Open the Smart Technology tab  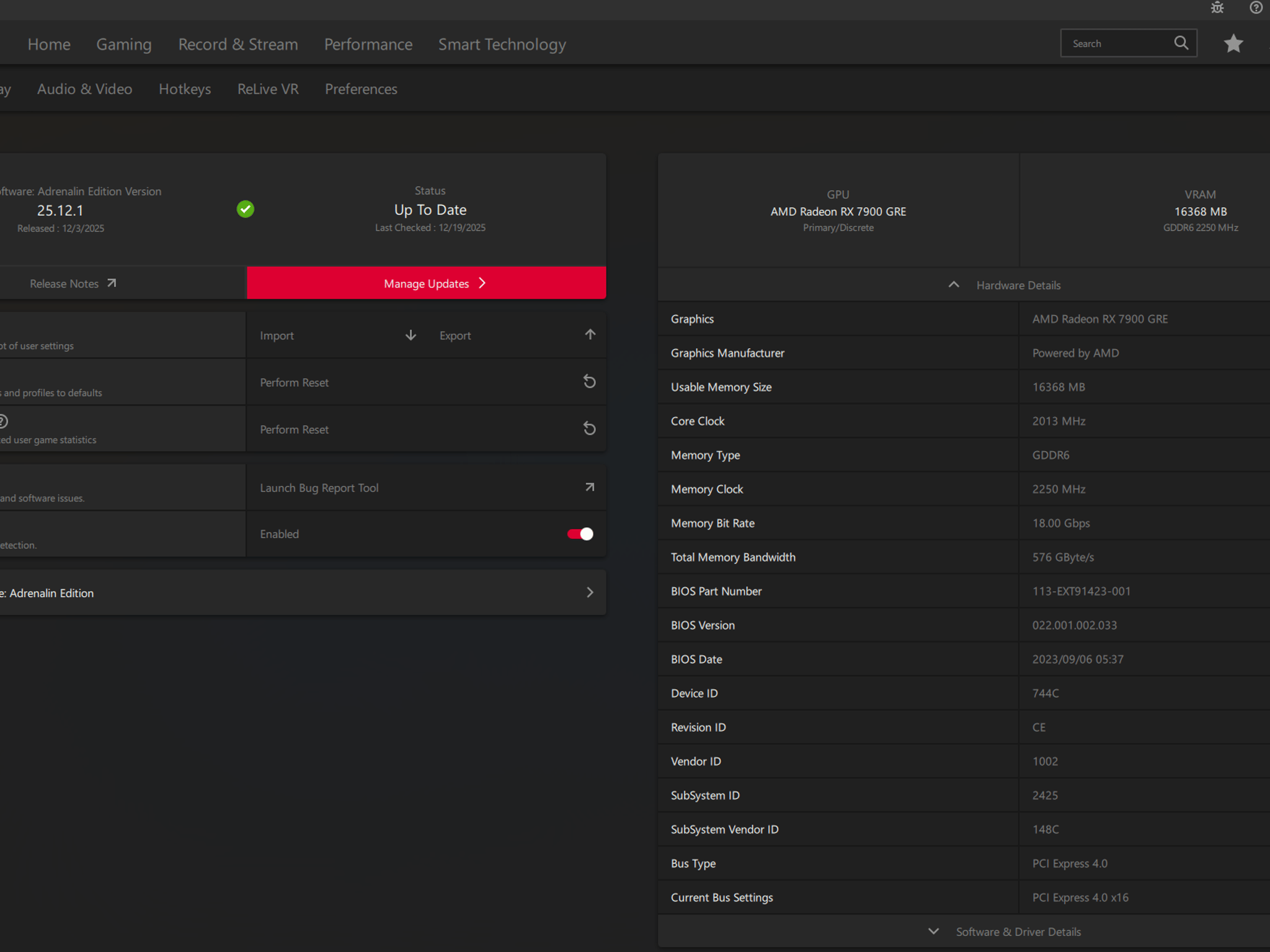502,45
